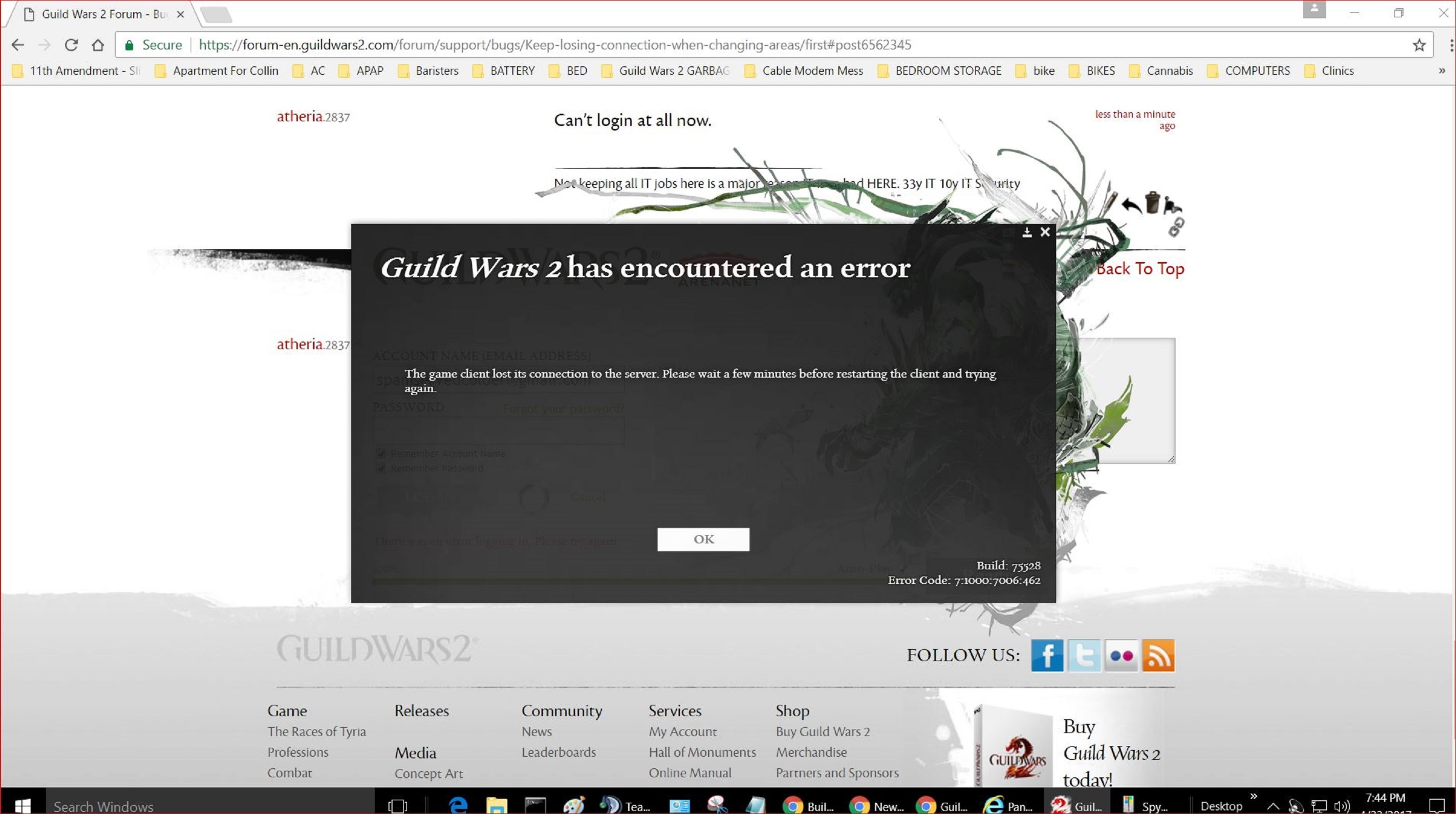This screenshot has height=814, width=1456.
Task: Close the error screenshot lightbox
Action: pos(1045,232)
